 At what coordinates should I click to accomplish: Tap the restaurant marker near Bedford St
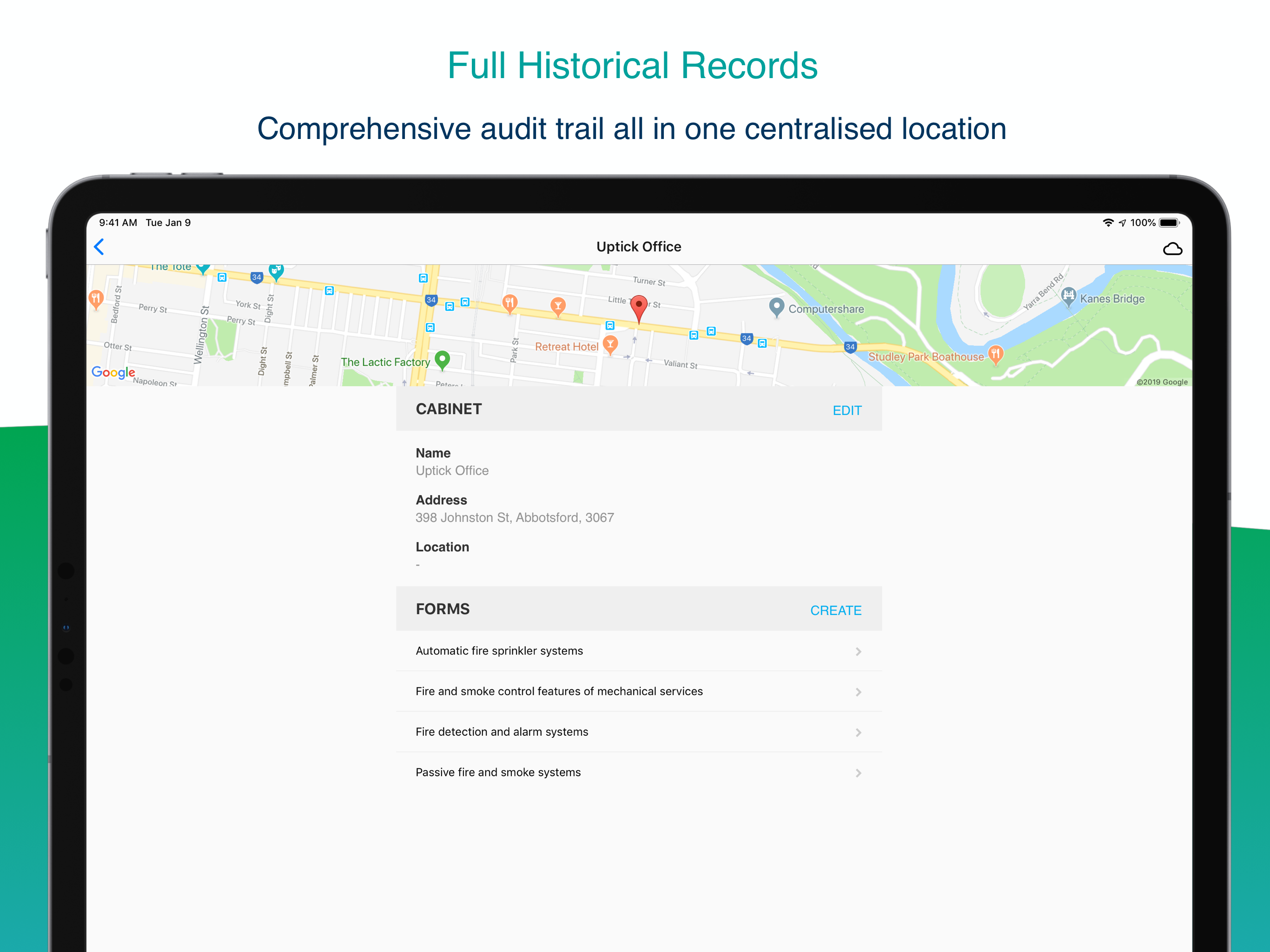pos(96,299)
